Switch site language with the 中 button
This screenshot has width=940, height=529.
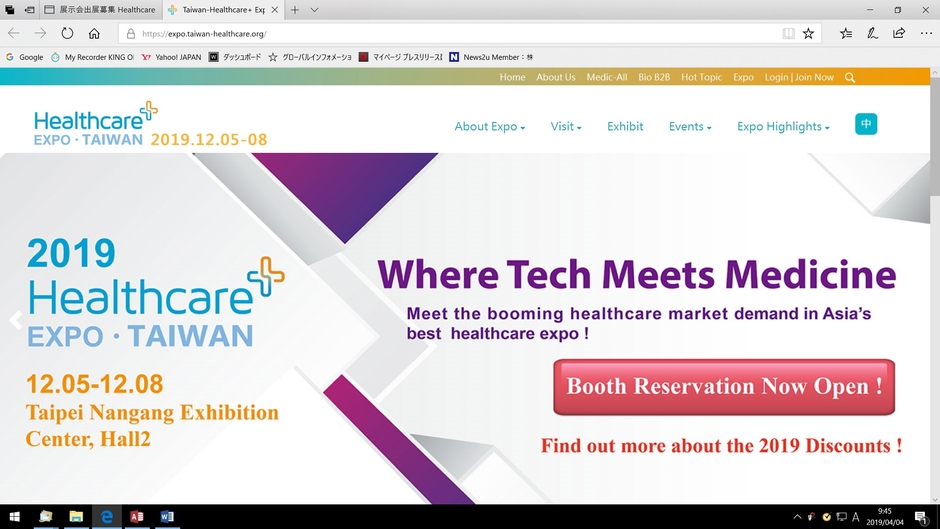866,124
